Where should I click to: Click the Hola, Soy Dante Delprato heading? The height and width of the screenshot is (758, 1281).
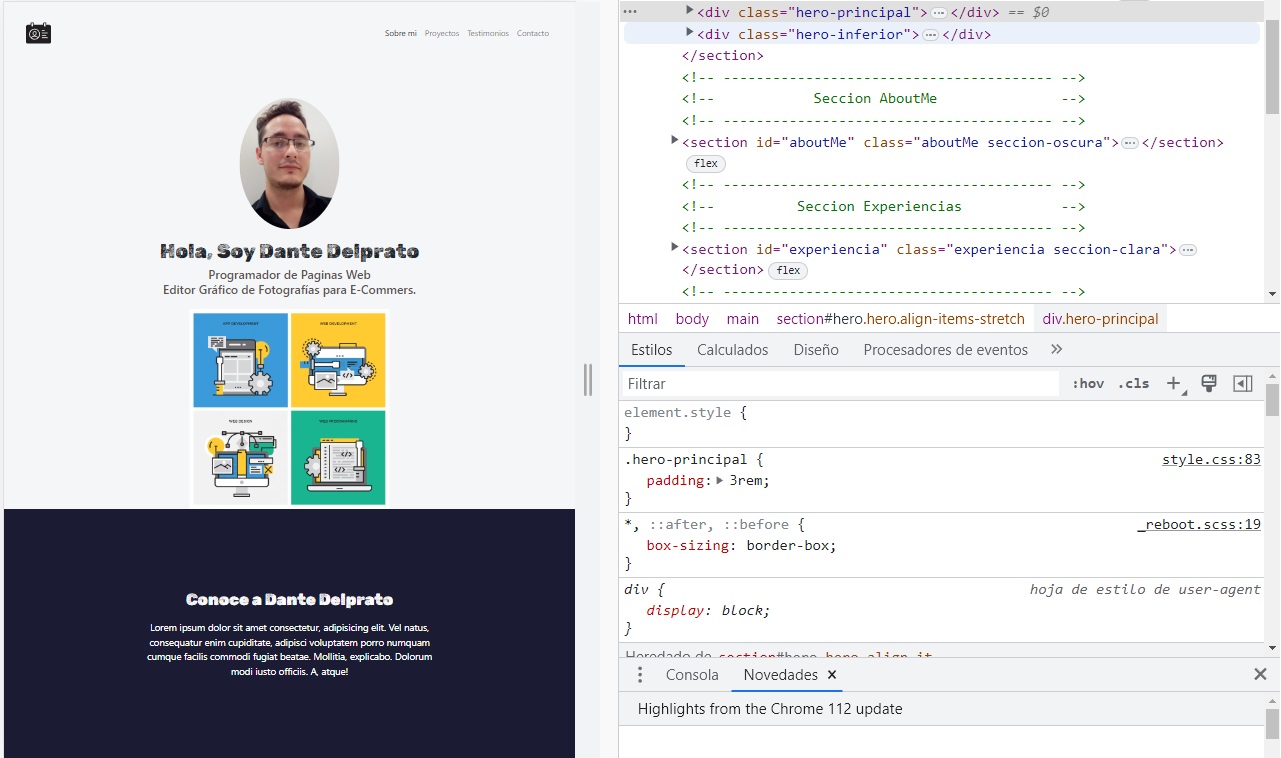289,252
